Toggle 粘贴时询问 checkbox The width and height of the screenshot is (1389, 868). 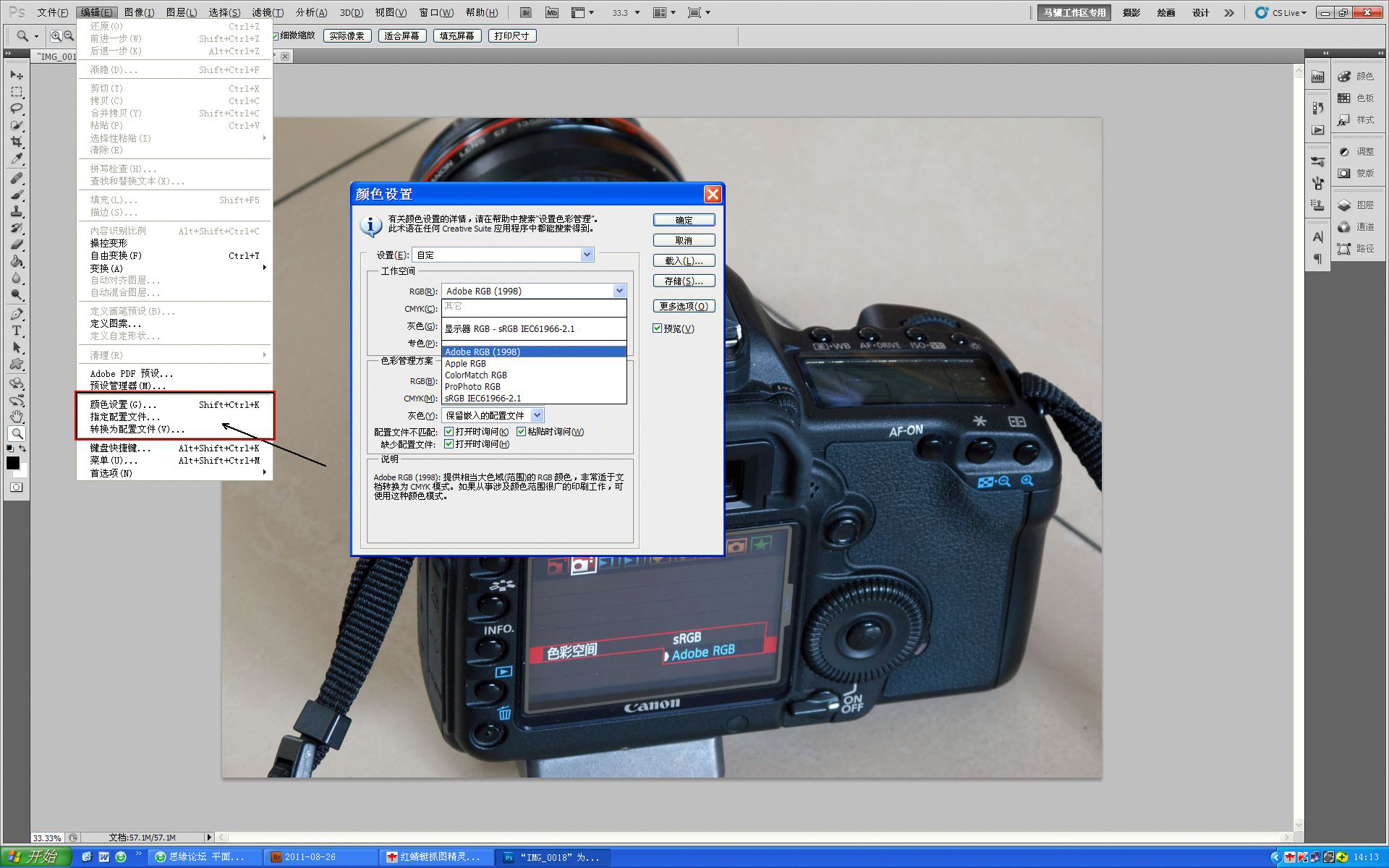521,432
